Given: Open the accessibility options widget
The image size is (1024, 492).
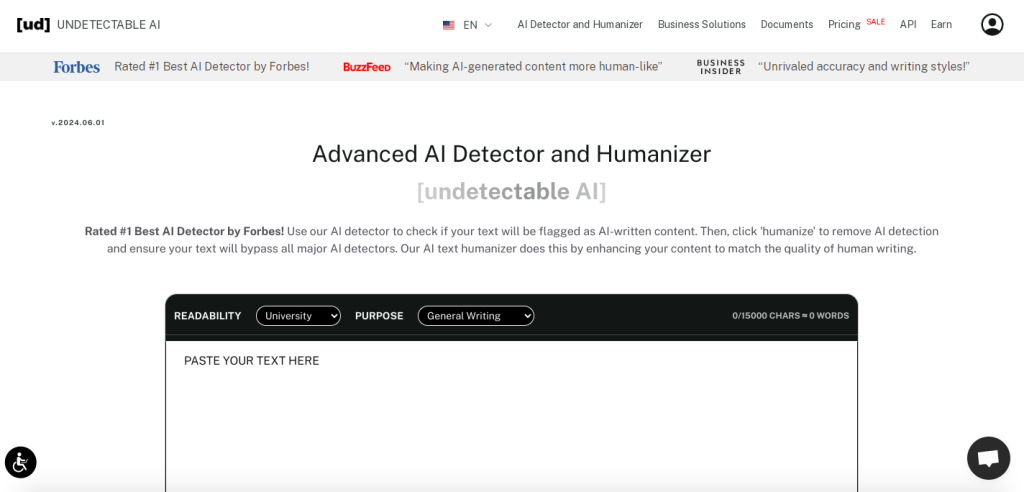Looking at the screenshot, I should pyautogui.click(x=21, y=462).
